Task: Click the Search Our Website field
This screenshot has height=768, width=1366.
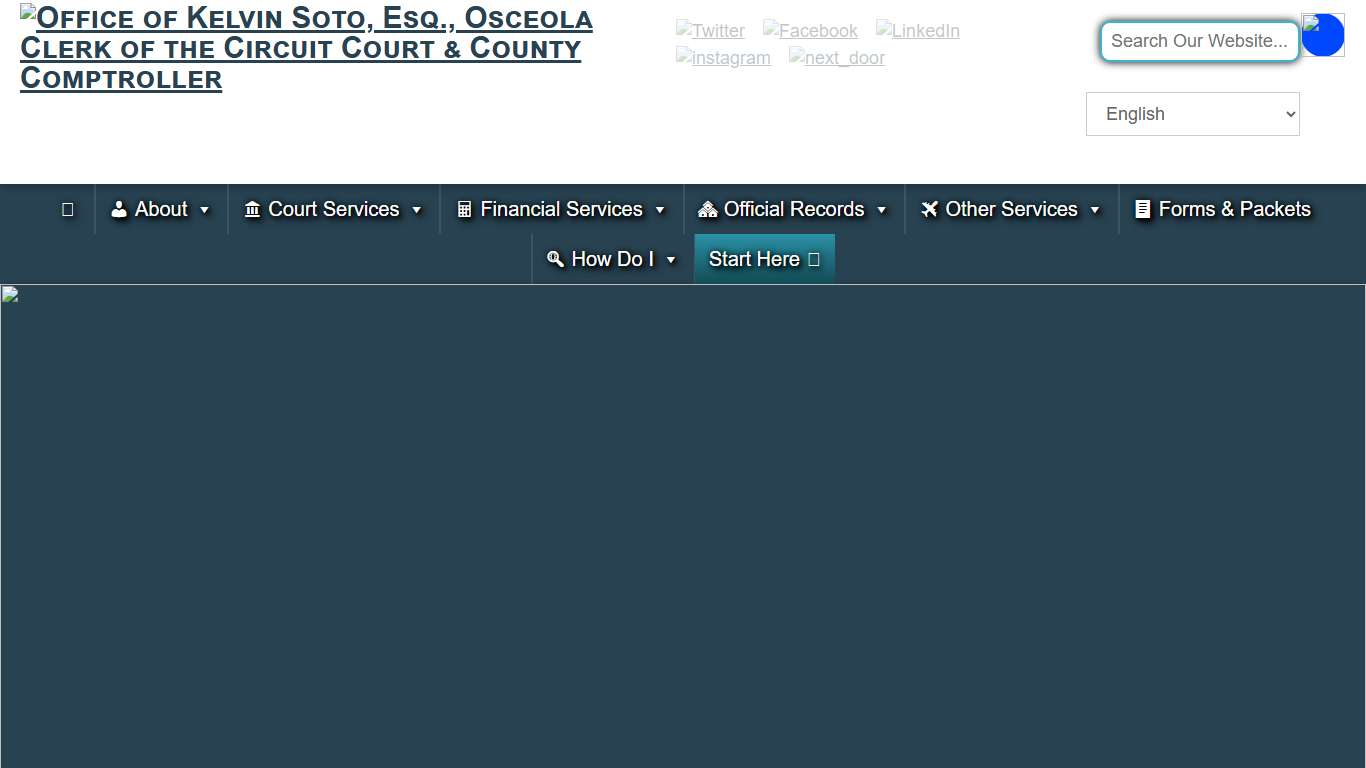Action: coord(1199,41)
